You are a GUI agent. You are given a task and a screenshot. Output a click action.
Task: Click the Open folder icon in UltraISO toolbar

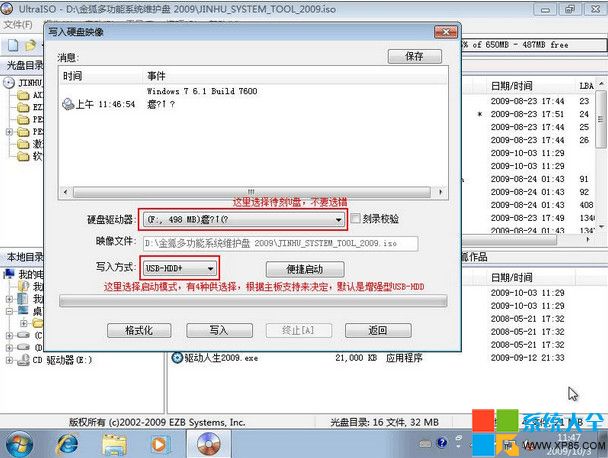30,45
